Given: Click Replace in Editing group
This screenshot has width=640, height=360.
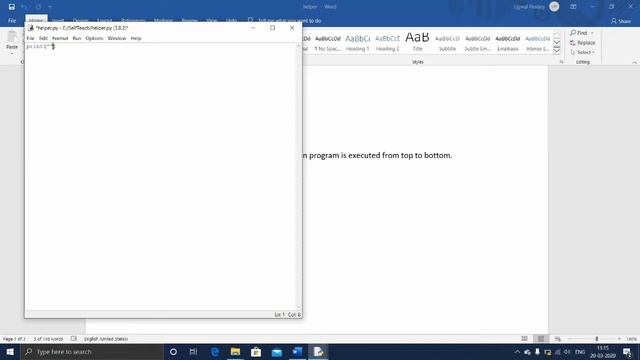Looking at the screenshot, I should coord(582,42).
